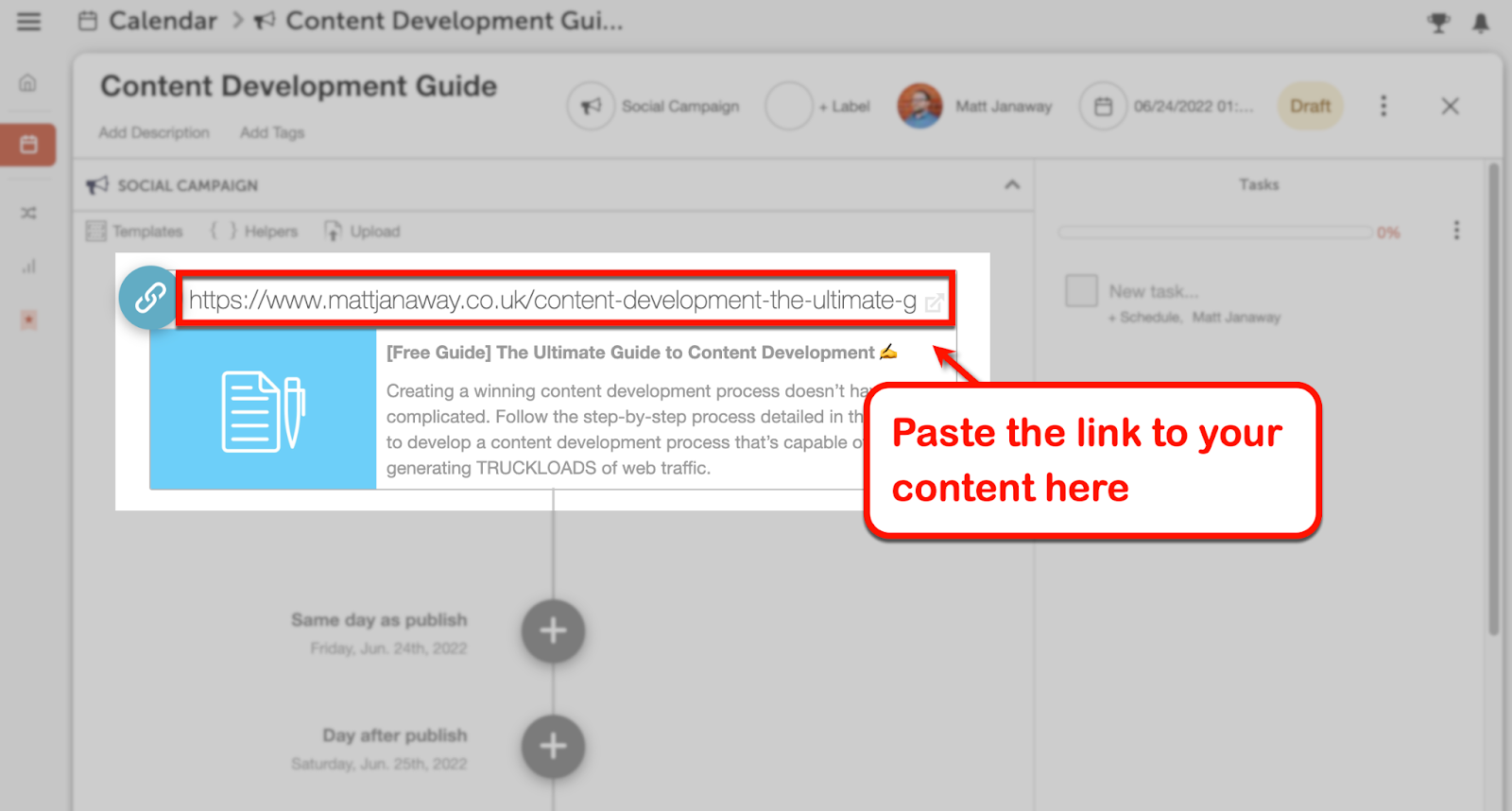Screen dimensions: 1512x811
Task: Click + Schedule under New task
Action: (1144, 318)
